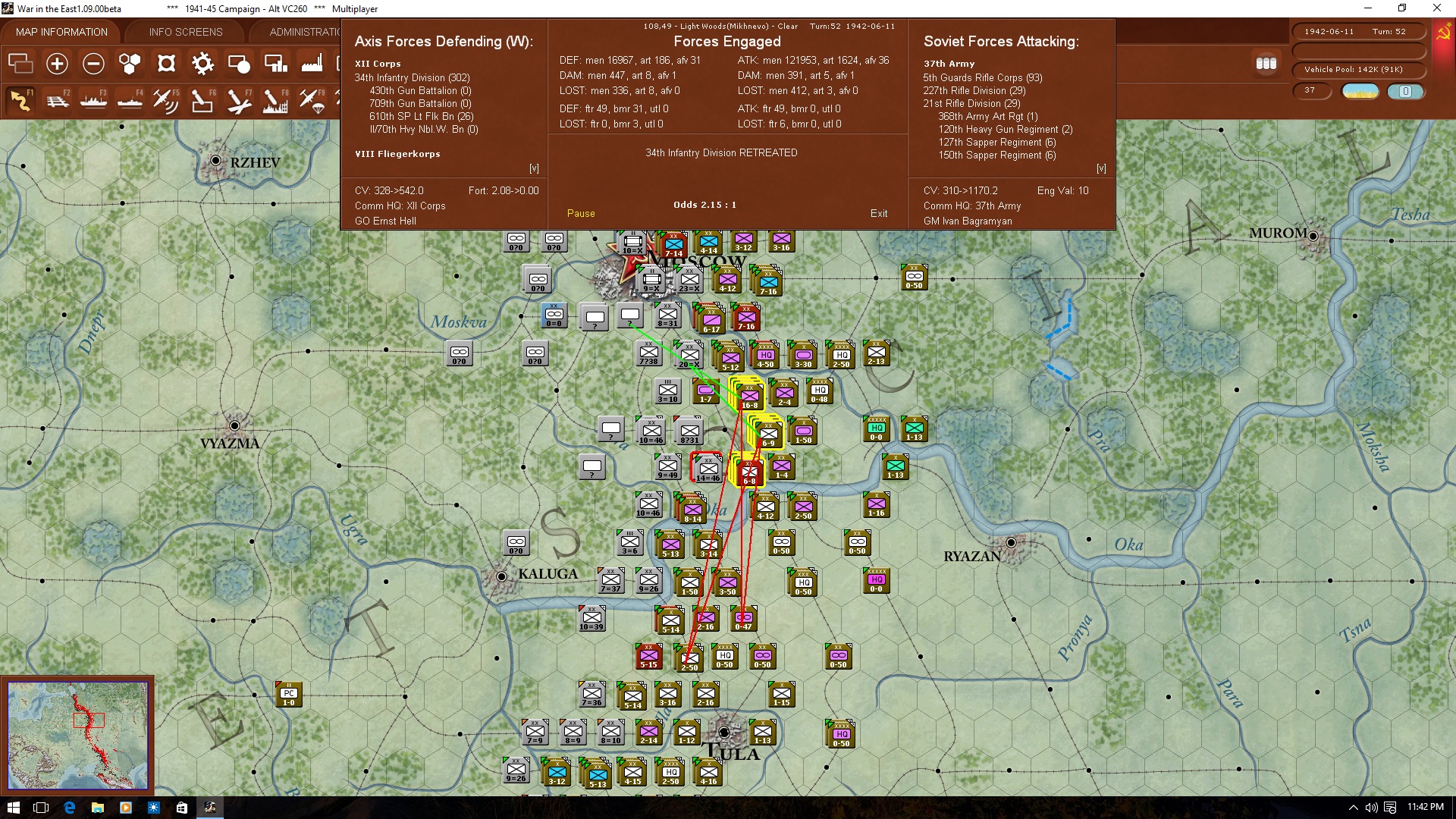1456x819 pixels.
Task: Click the Vyazma city marker
Action: point(234,425)
